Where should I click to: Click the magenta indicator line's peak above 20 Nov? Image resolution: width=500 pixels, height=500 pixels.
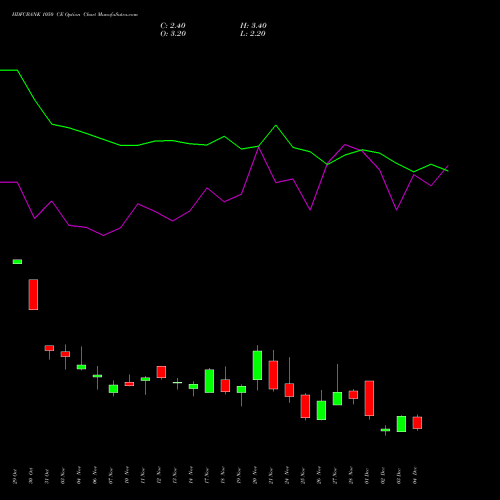258,147
